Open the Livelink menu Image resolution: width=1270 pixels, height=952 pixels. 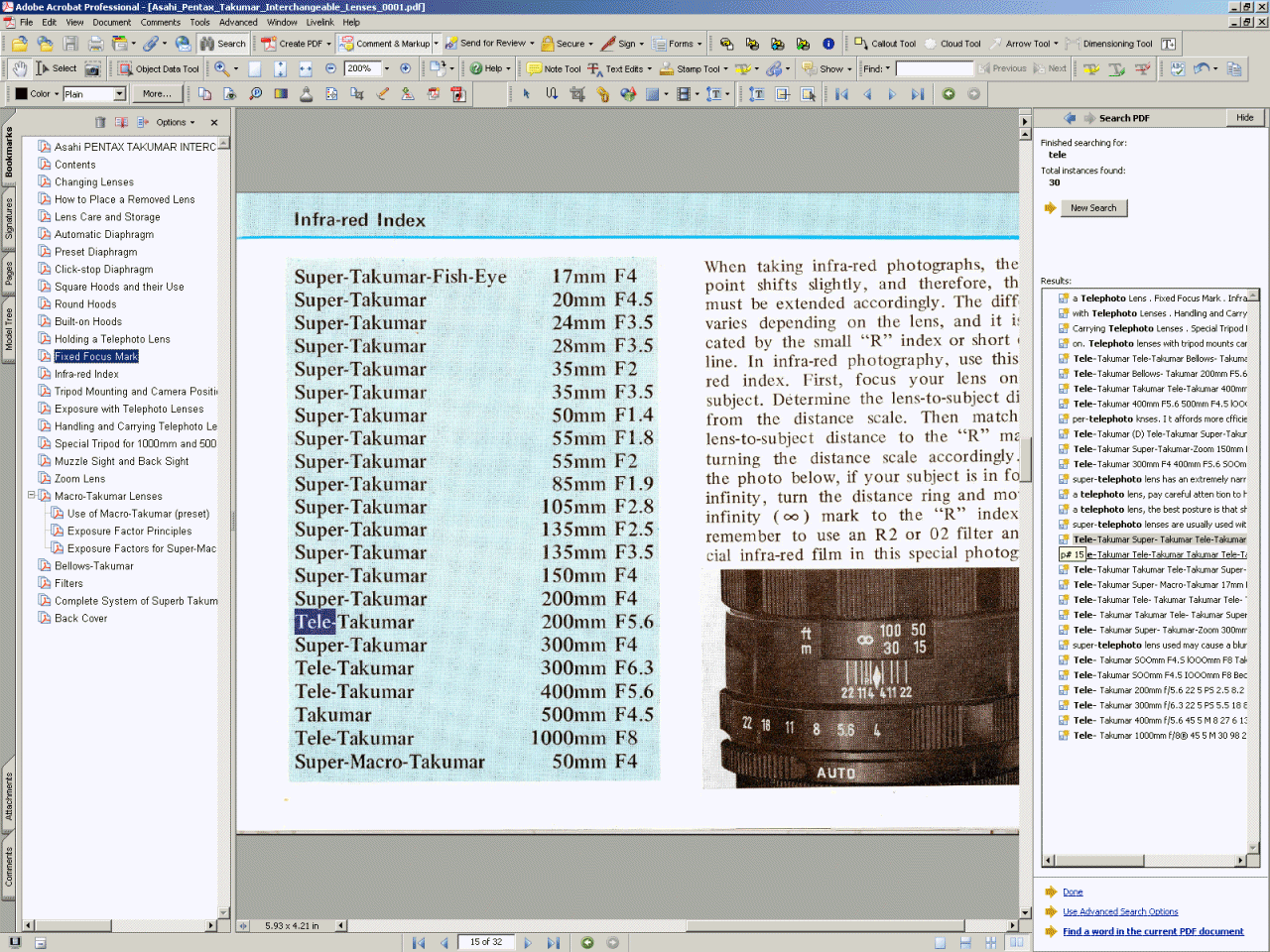pyautogui.click(x=319, y=22)
